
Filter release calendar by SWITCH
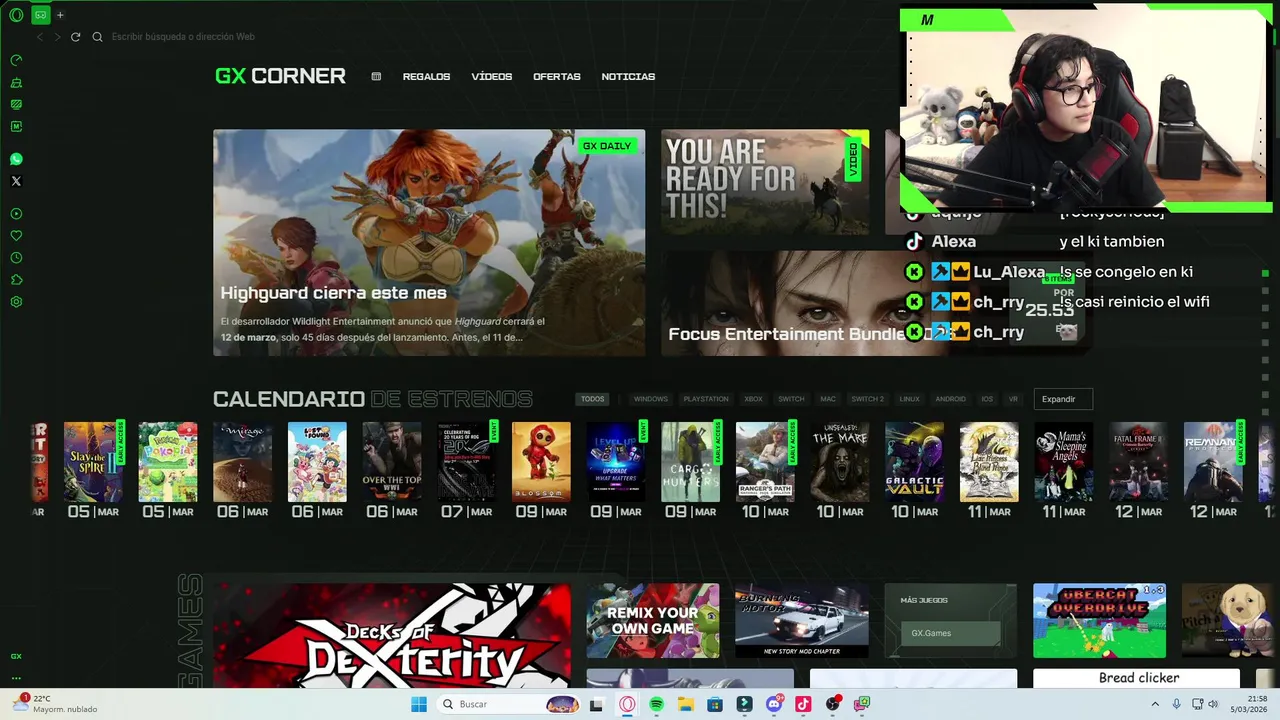pyautogui.click(x=791, y=399)
